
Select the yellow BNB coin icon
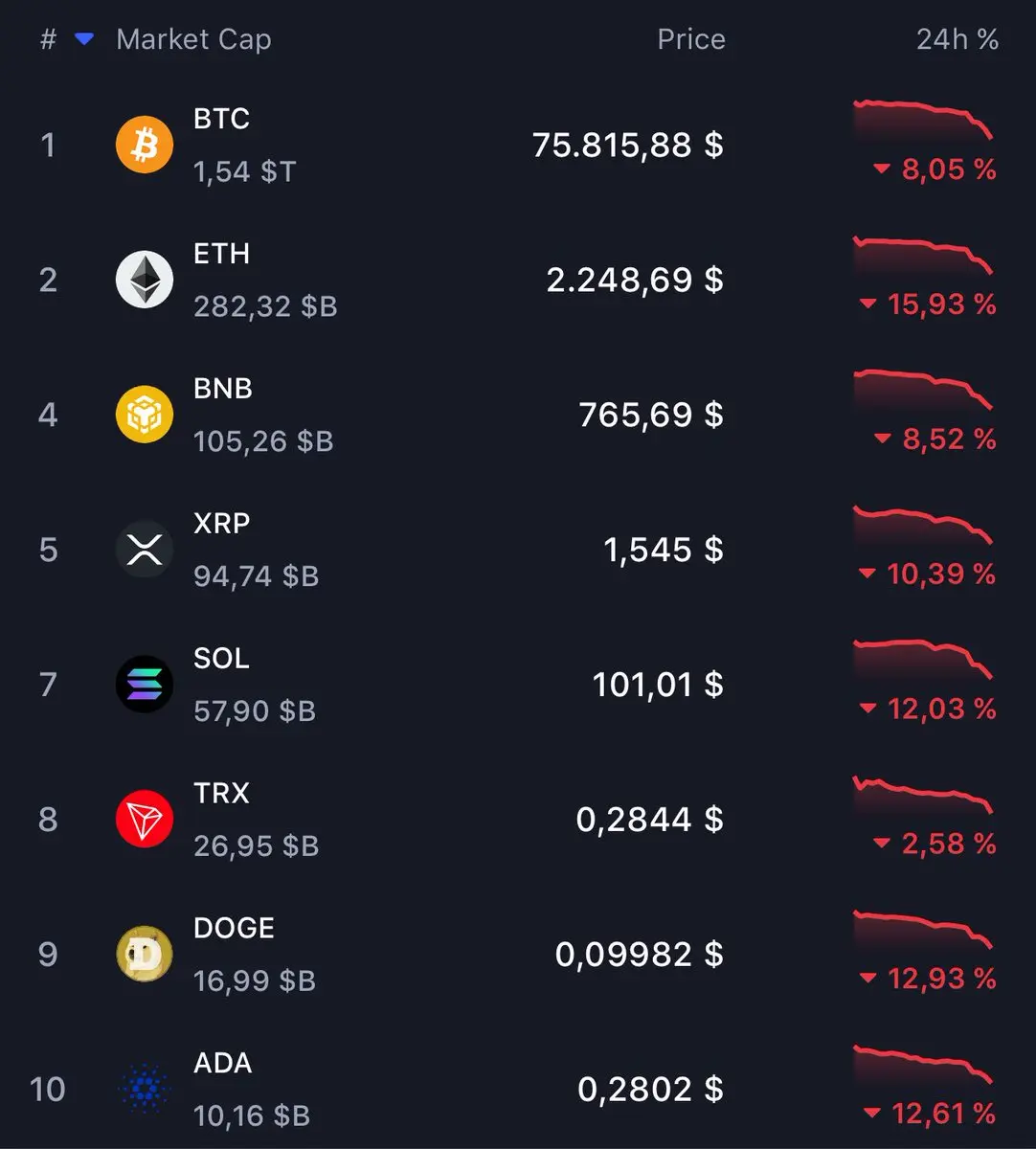pyautogui.click(x=145, y=415)
